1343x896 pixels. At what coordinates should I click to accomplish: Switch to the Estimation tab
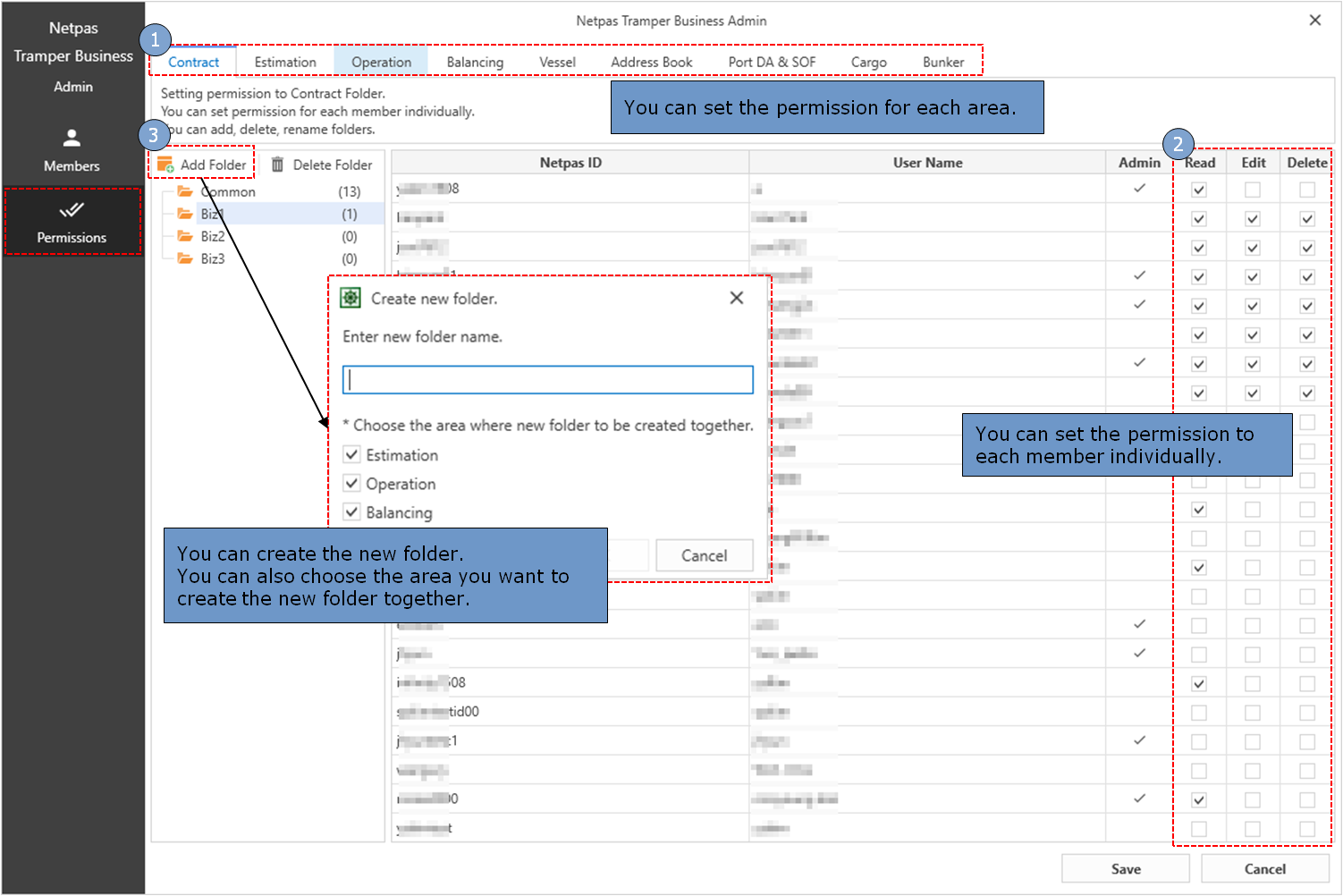[285, 62]
